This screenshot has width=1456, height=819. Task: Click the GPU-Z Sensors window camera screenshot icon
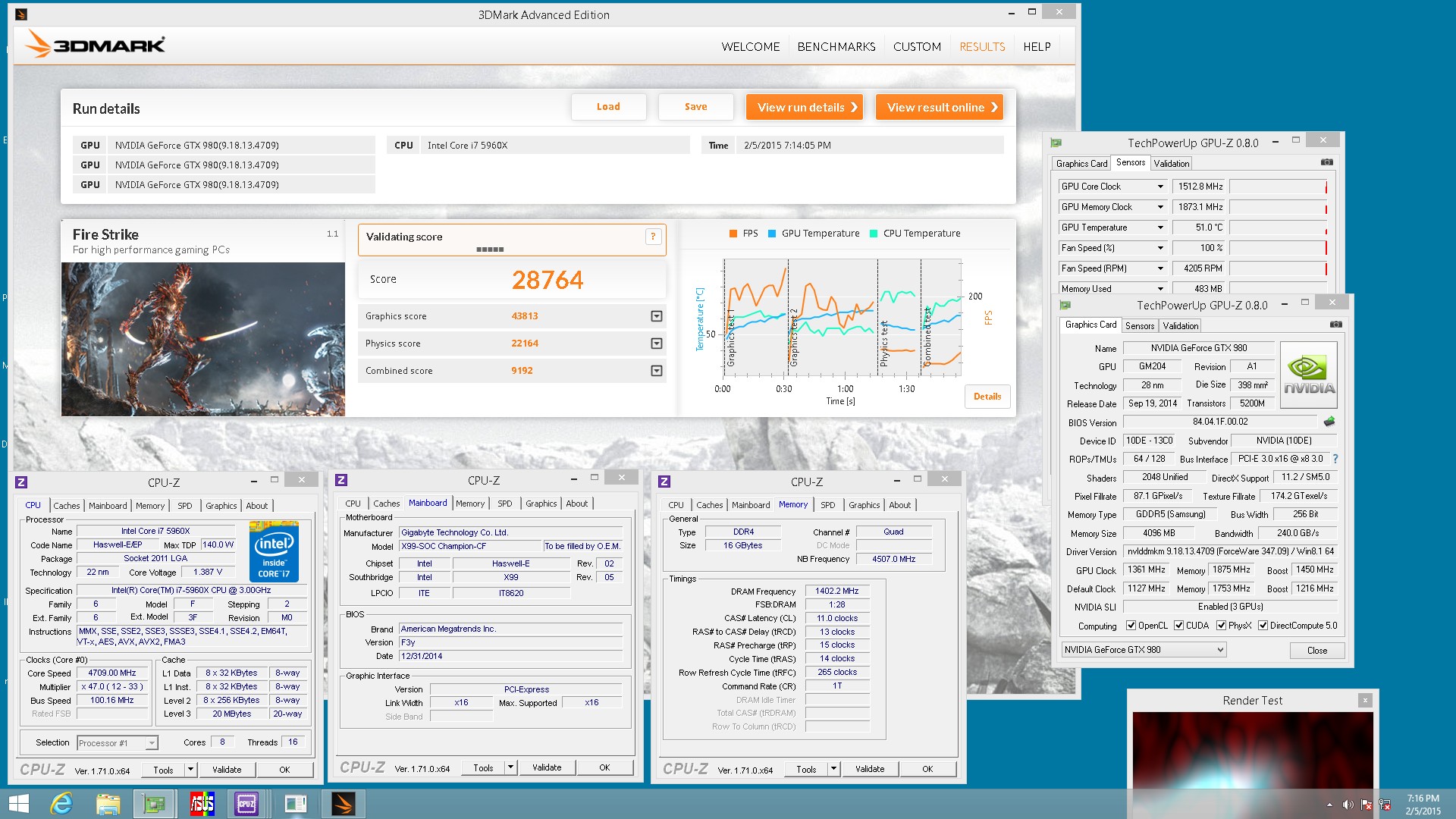(1326, 162)
